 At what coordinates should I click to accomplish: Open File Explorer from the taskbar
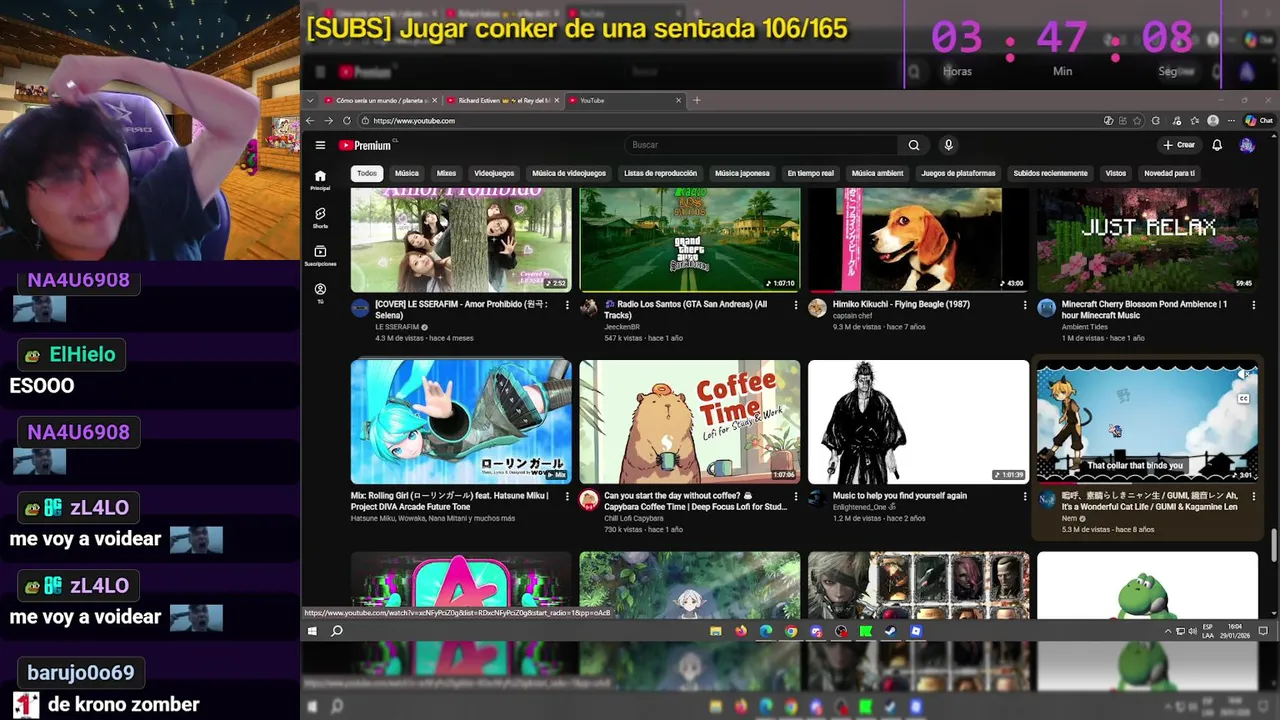tap(715, 631)
